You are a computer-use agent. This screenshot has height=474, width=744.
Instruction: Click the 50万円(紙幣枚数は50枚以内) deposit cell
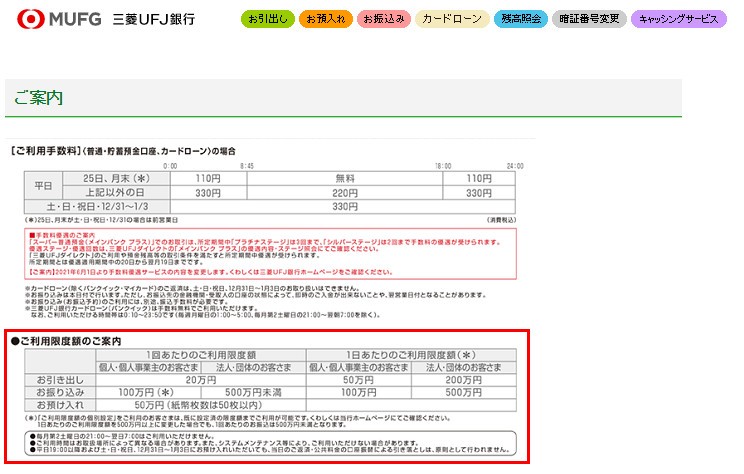coord(201,405)
